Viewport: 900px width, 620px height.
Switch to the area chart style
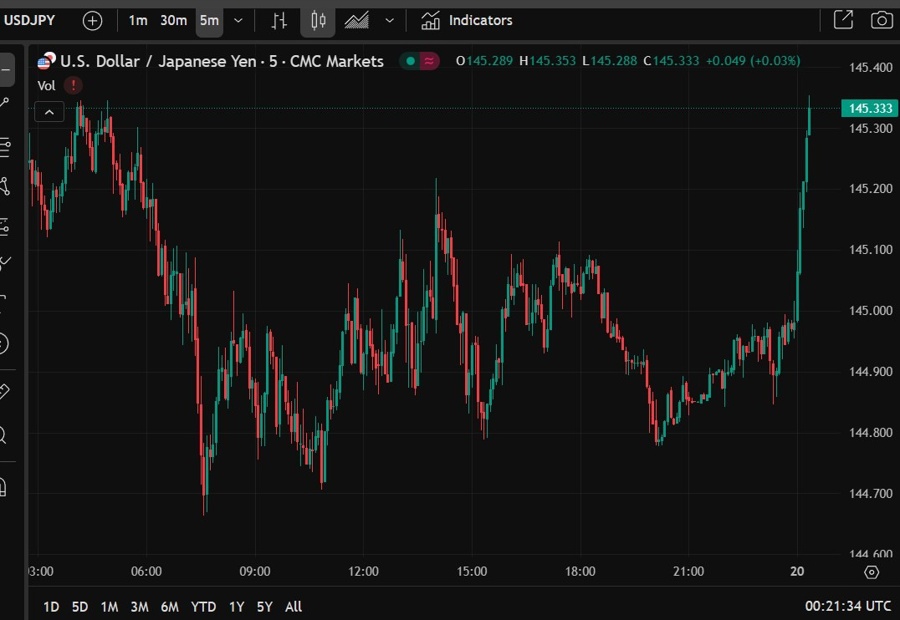tap(356, 20)
